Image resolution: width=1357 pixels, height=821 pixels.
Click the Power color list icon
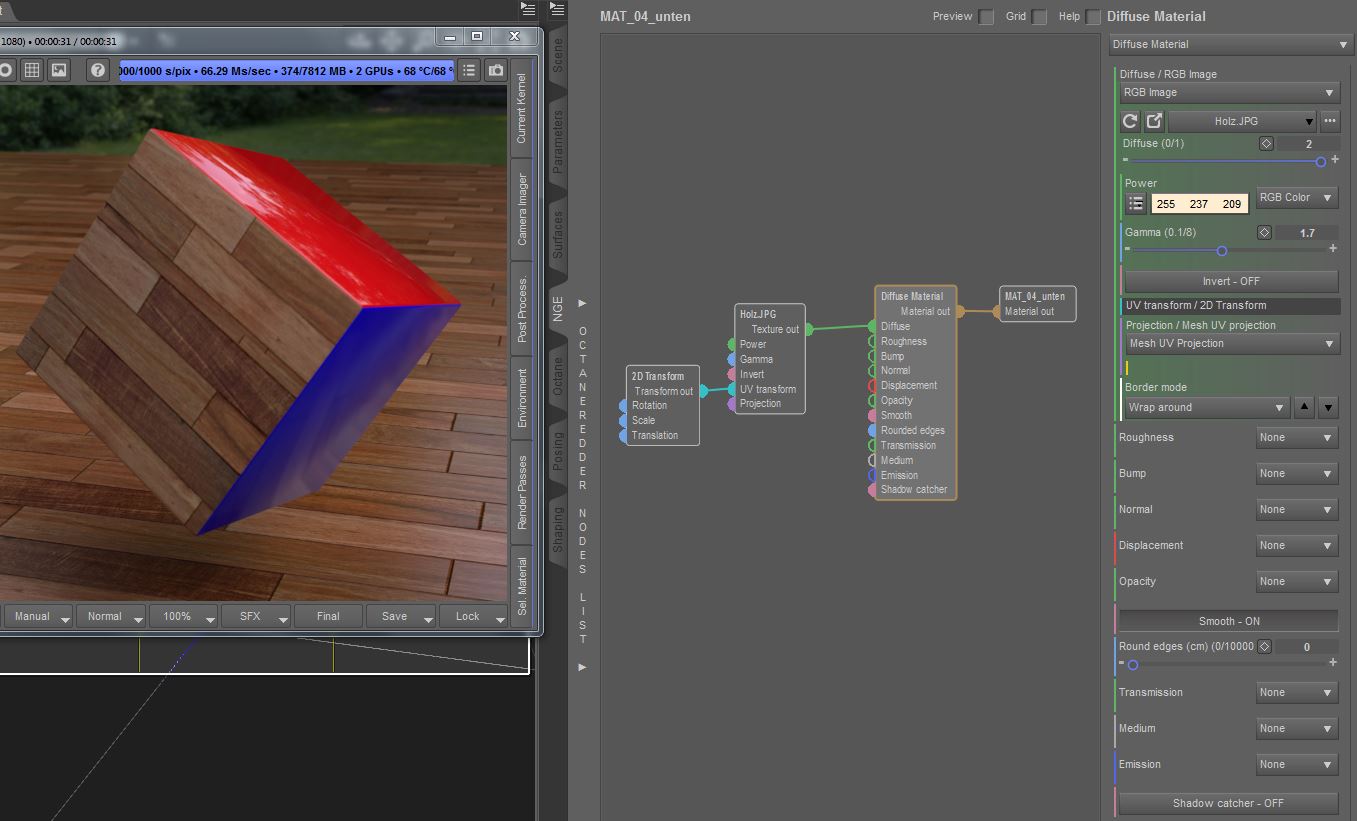[x=1136, y=203]
